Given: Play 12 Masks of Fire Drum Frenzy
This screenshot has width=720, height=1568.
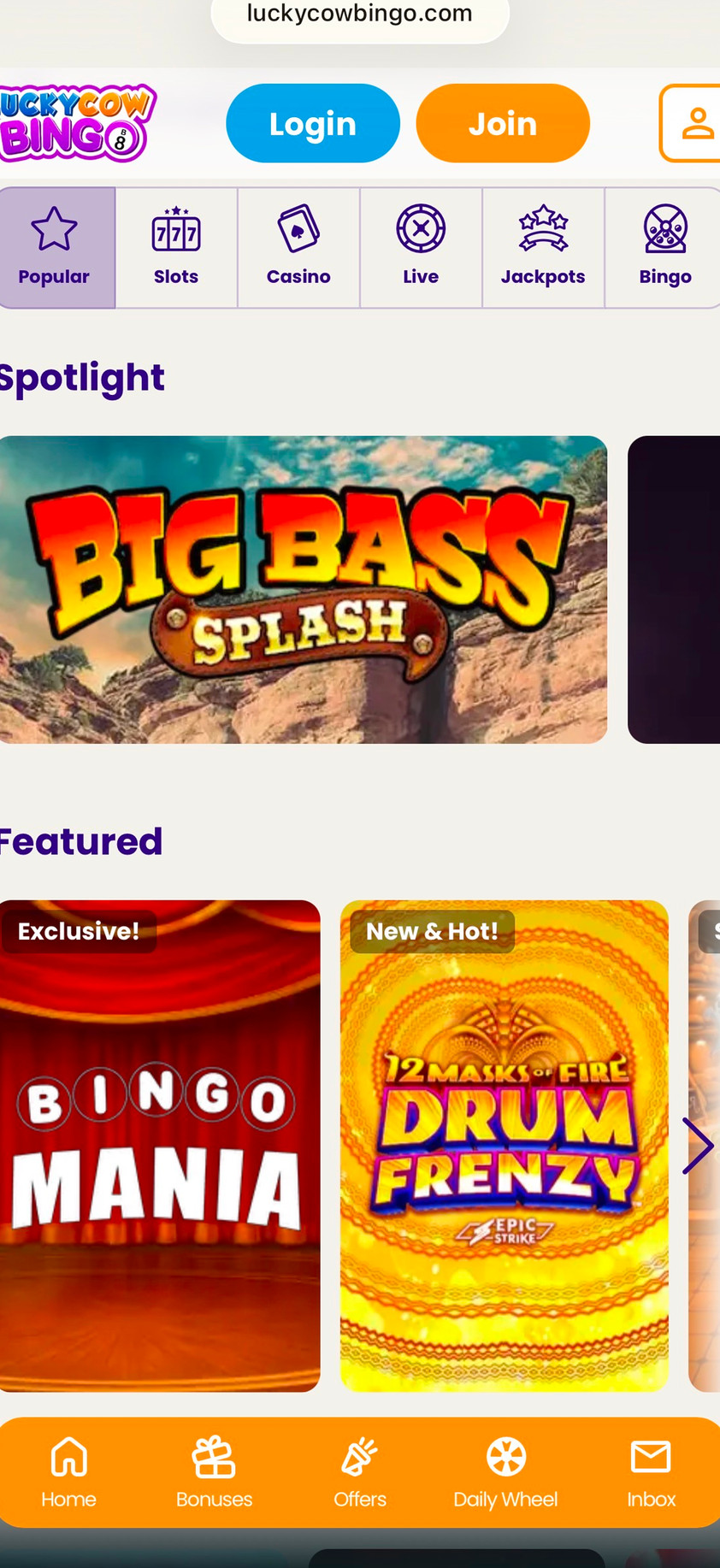Looking at the screenshot, I should (x=505, y=1146).
